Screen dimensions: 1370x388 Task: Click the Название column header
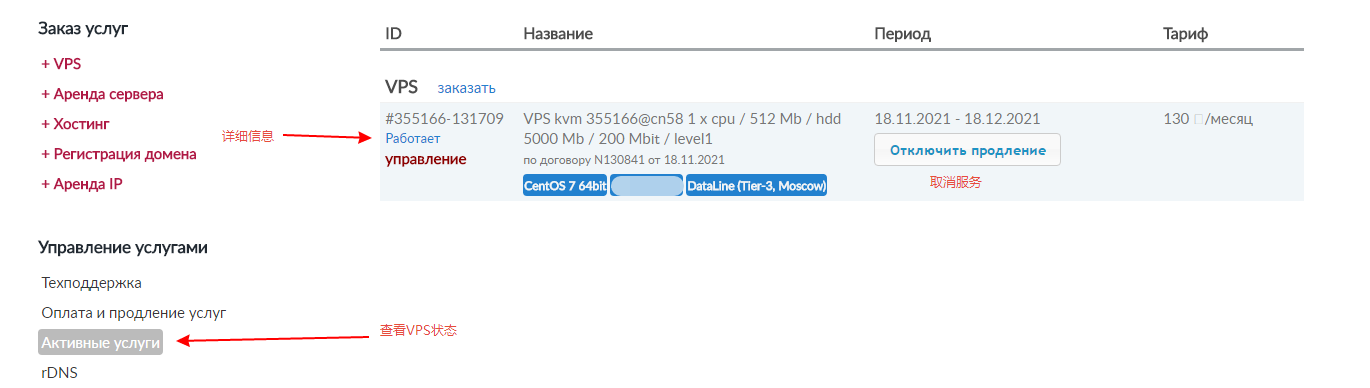[558, 34]
